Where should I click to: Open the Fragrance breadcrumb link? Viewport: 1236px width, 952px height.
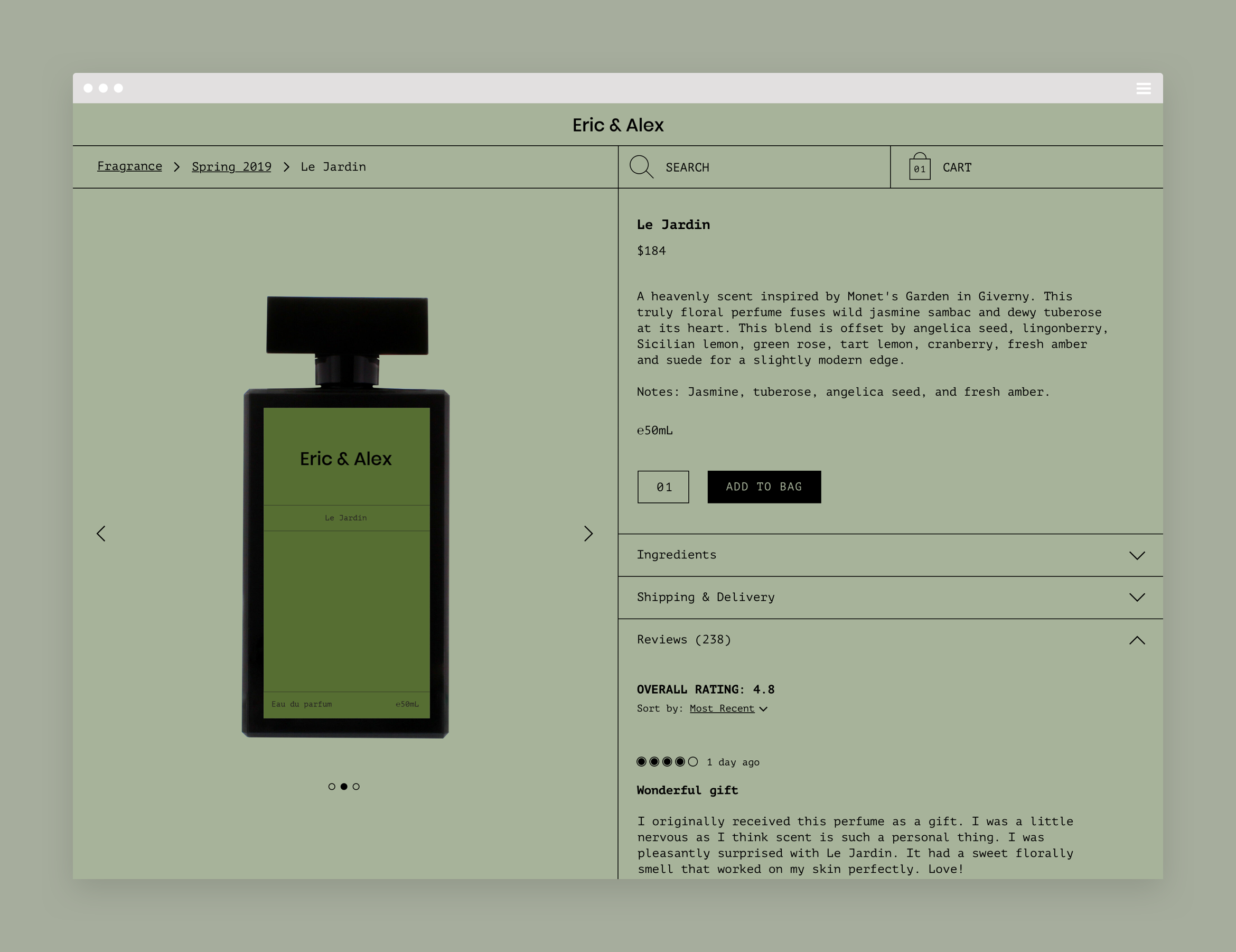click(x=129, y=166)
